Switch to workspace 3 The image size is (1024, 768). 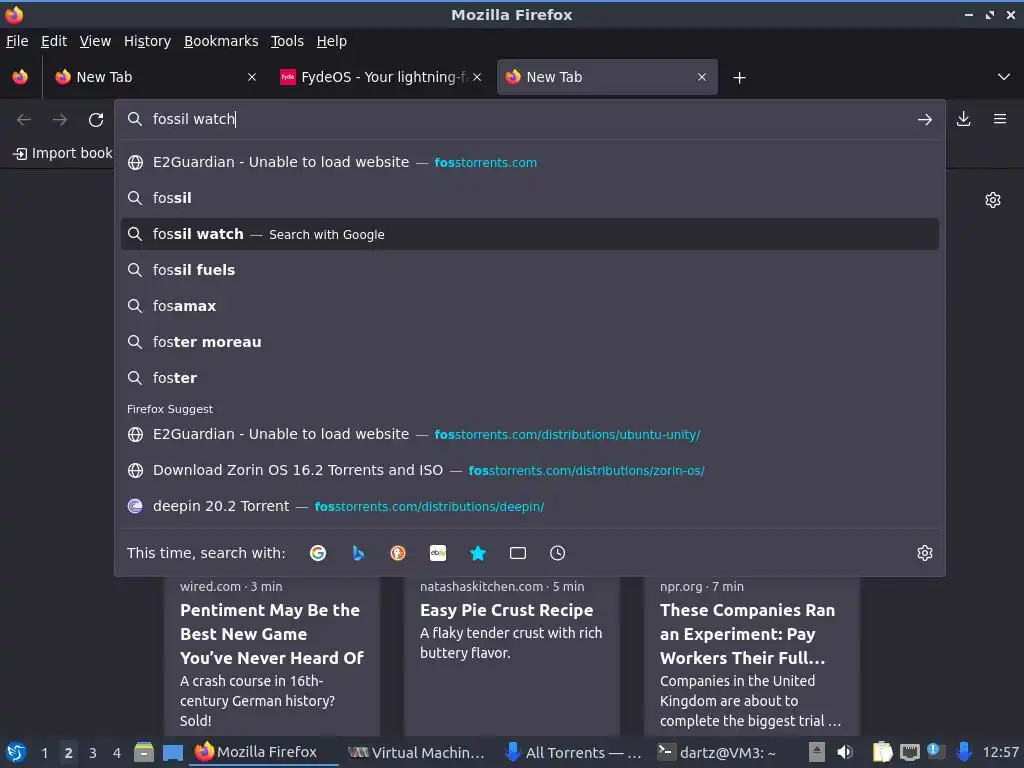pos(93,753)
